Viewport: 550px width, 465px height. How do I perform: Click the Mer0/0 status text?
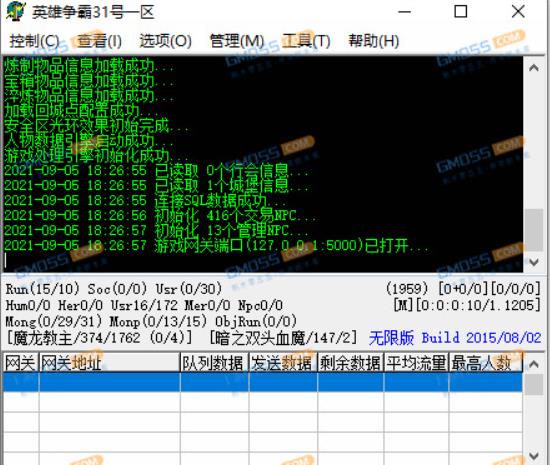pos(207,305)
